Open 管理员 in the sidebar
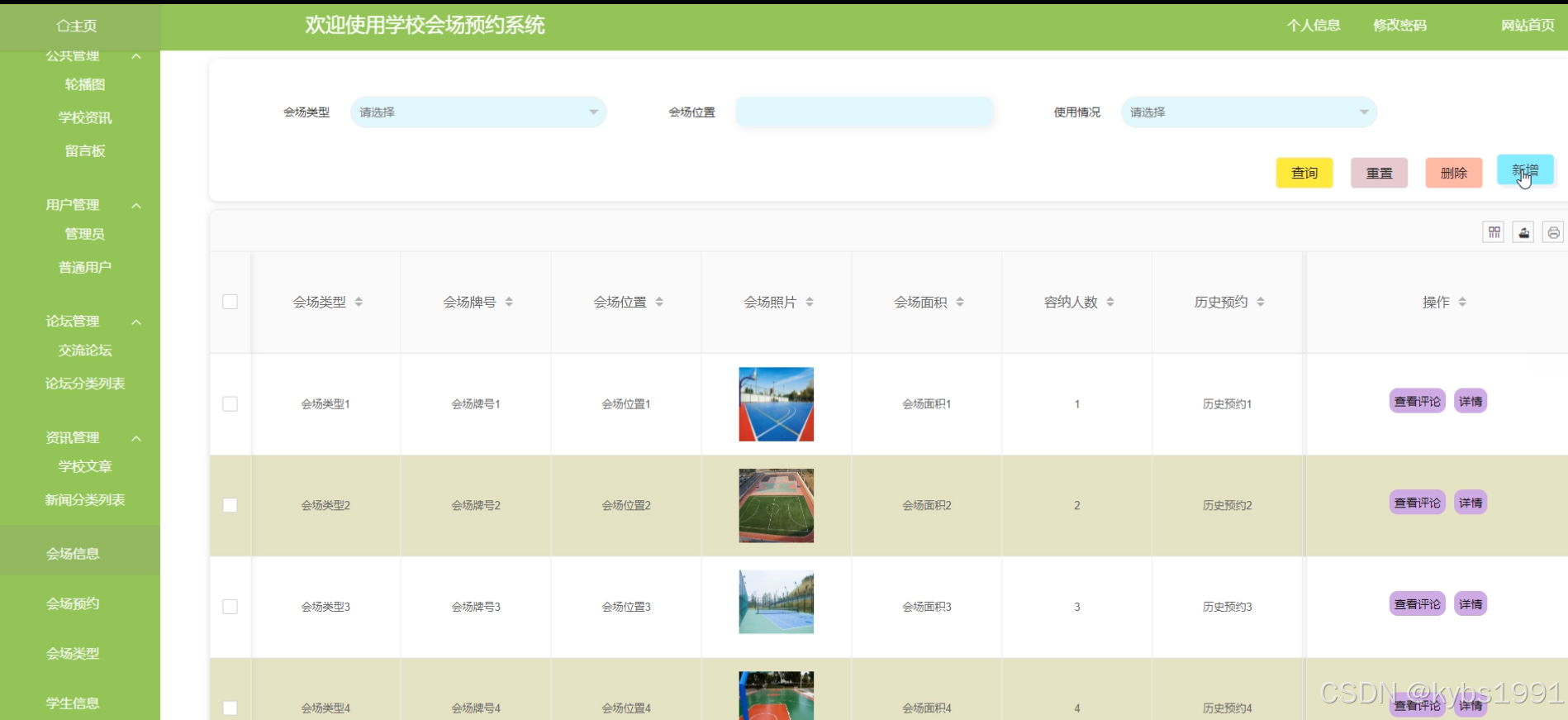This screenshot has width=1568, height=720. pyautogui.click(x=85, y=235)
